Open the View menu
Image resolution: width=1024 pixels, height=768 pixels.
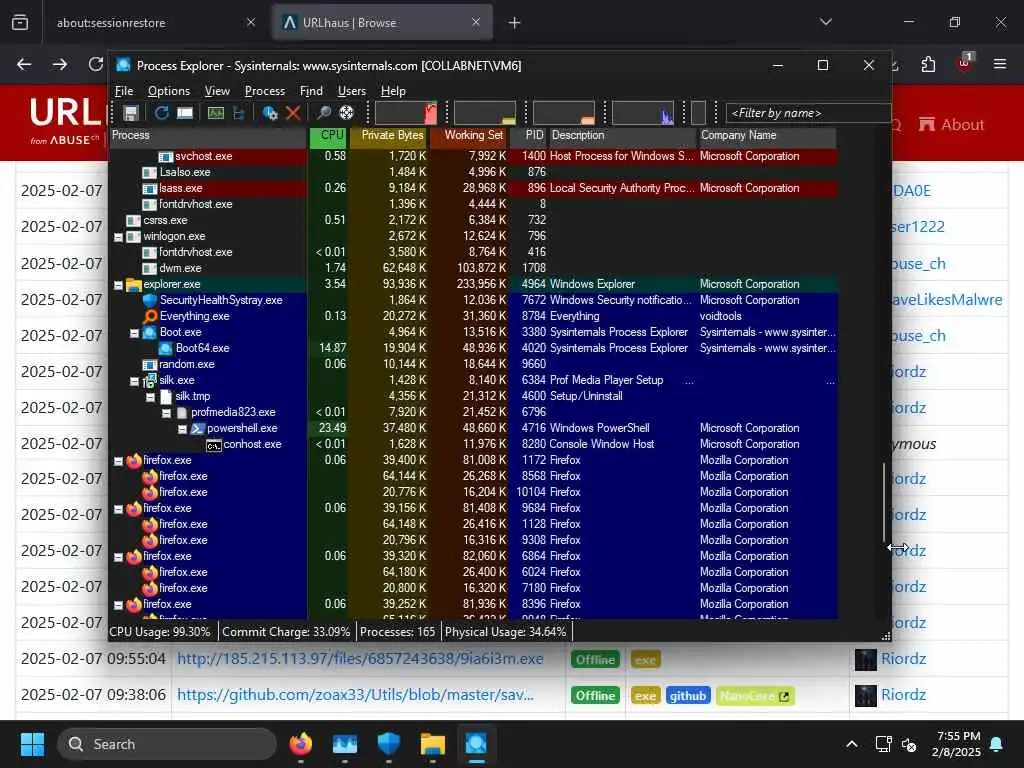point(217,91)
